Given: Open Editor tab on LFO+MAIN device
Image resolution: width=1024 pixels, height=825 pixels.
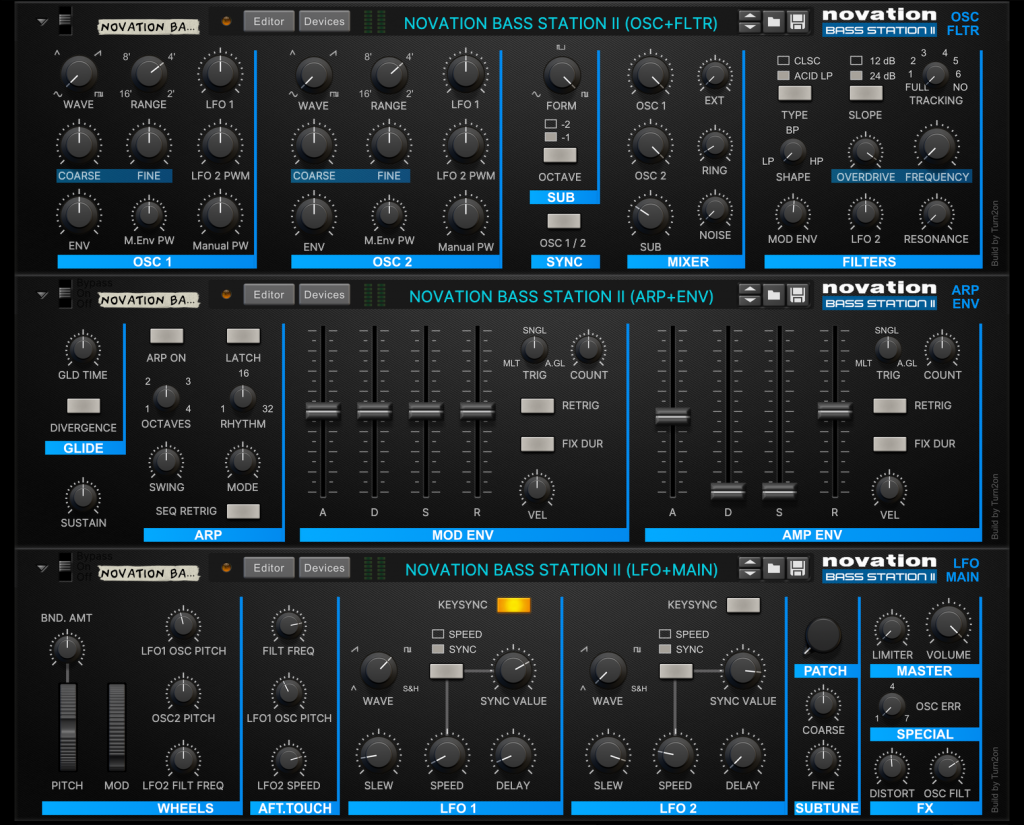Looking at the screenshot, I should [269, 568].
